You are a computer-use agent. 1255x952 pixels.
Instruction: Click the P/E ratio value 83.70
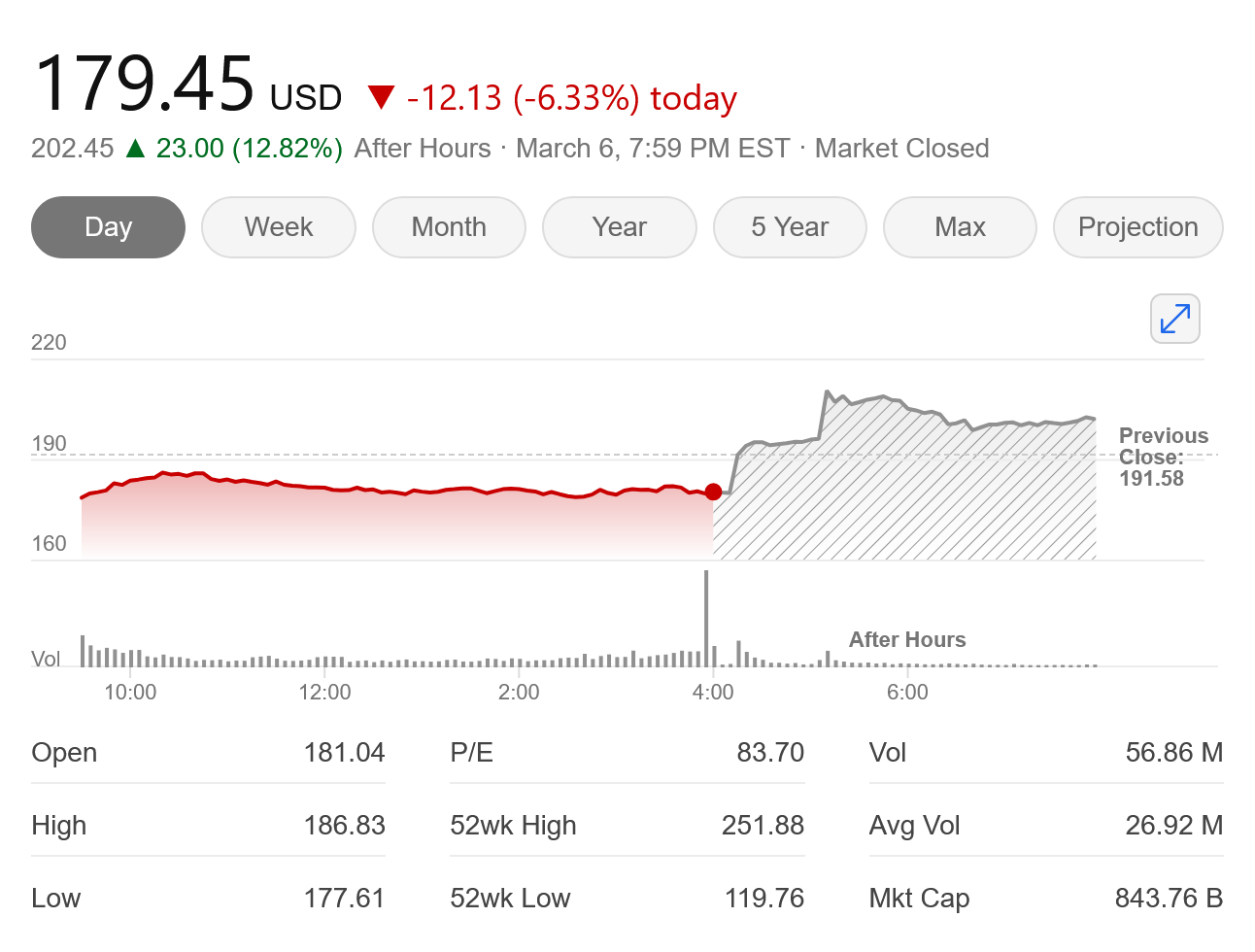[770, 753]
